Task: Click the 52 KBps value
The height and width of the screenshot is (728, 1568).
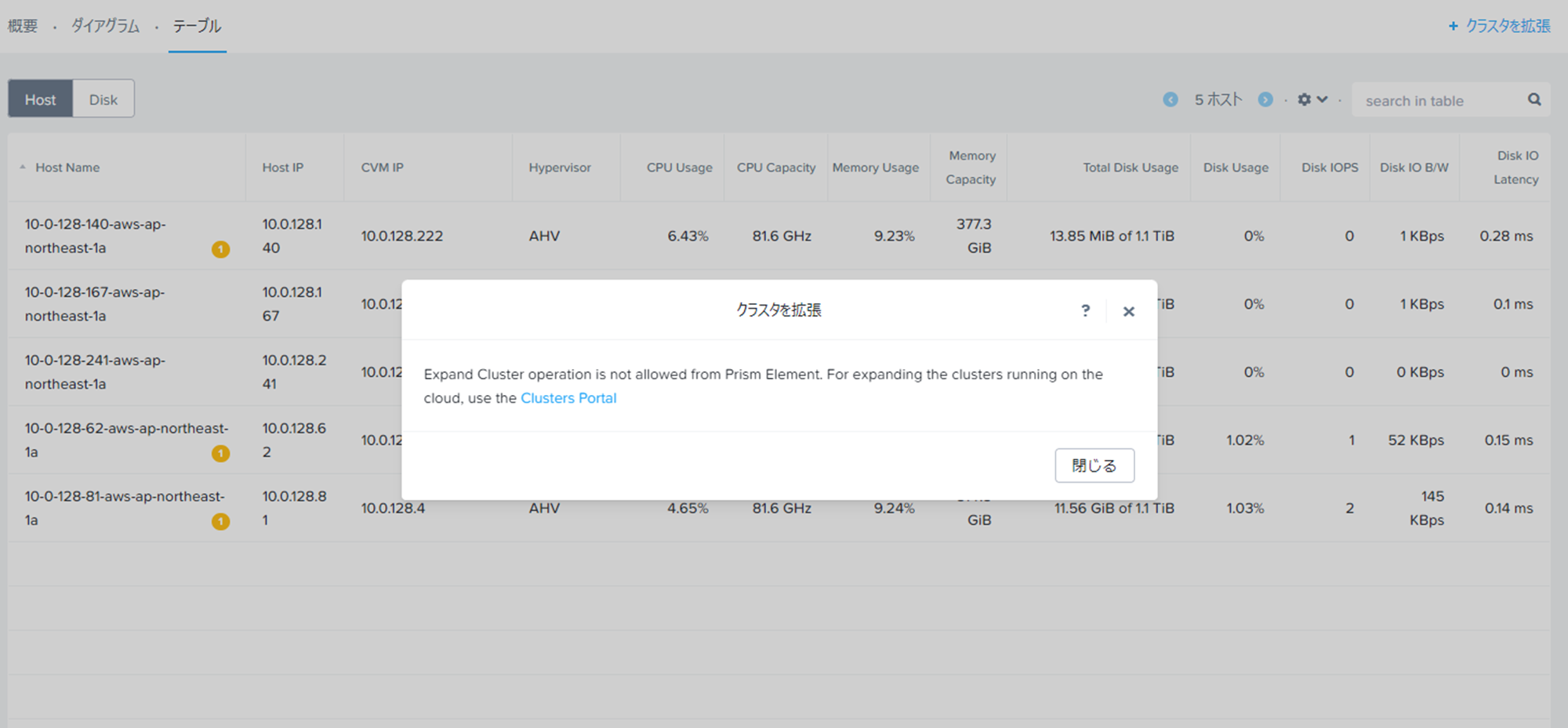Action: tap(1416, 440)
